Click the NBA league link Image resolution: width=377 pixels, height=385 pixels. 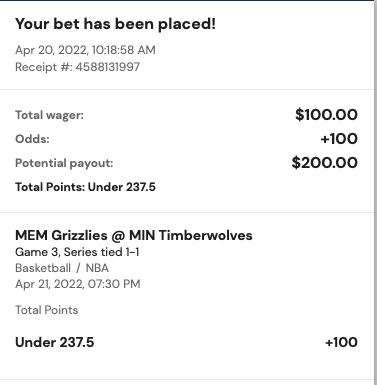tap(97, 268)
